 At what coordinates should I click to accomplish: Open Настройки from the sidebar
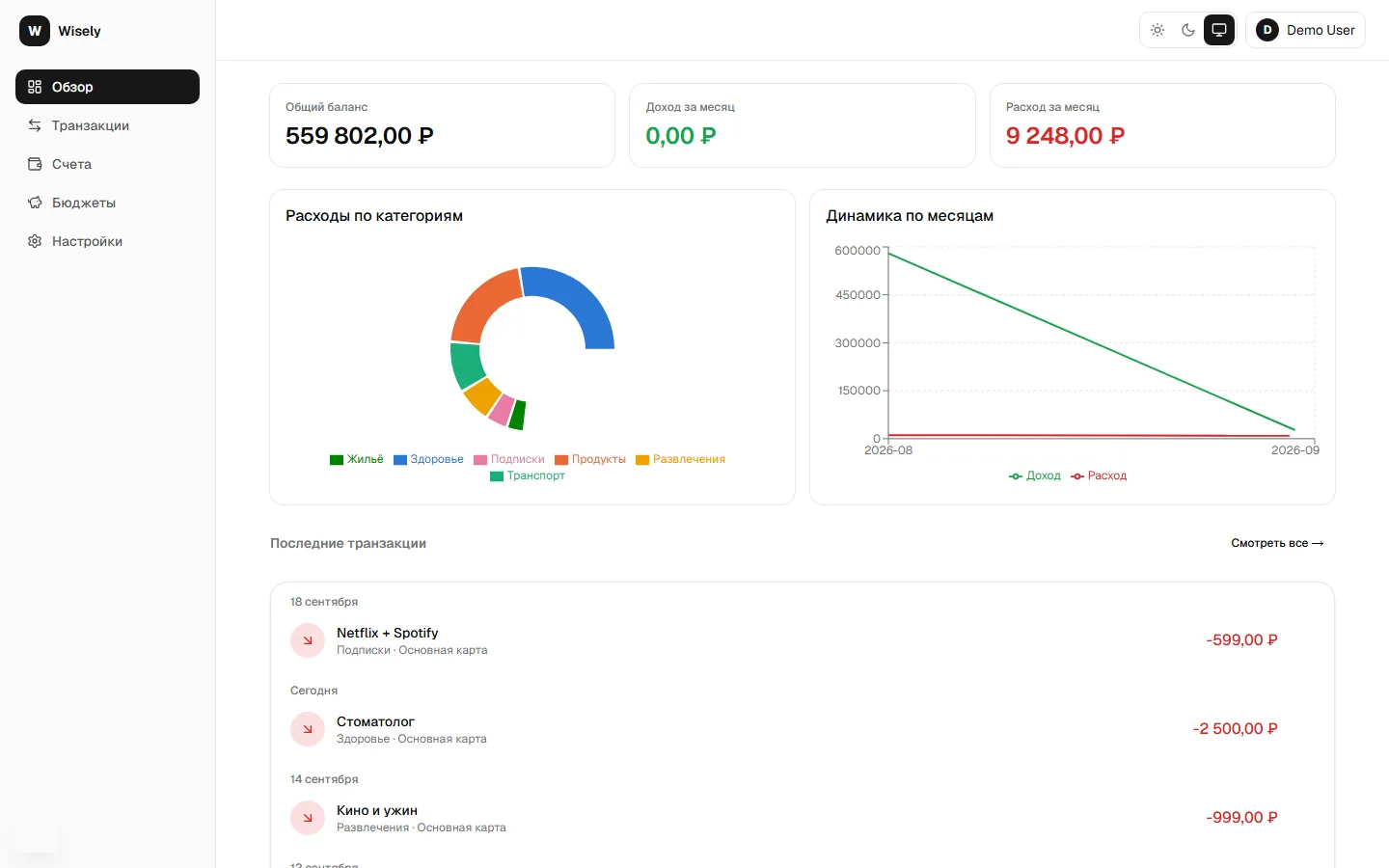click(x=107, y=241)
